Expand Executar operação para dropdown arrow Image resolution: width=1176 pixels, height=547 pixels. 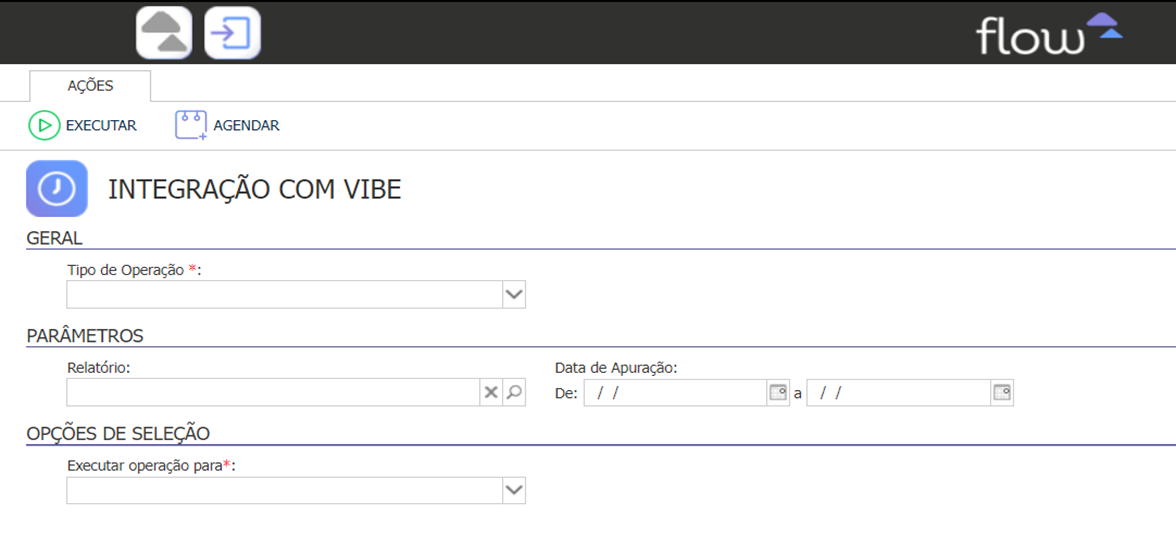tap(514, 490)
